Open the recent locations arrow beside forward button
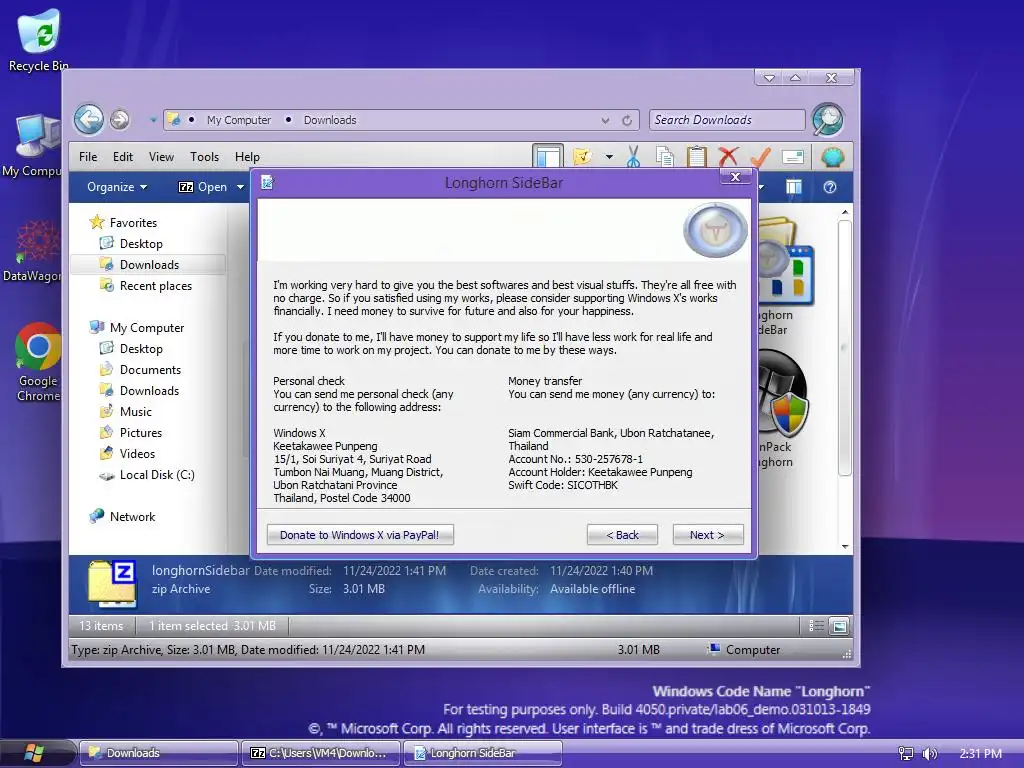The width and height of the screenshot is (1024, 768). pos(153,120)
